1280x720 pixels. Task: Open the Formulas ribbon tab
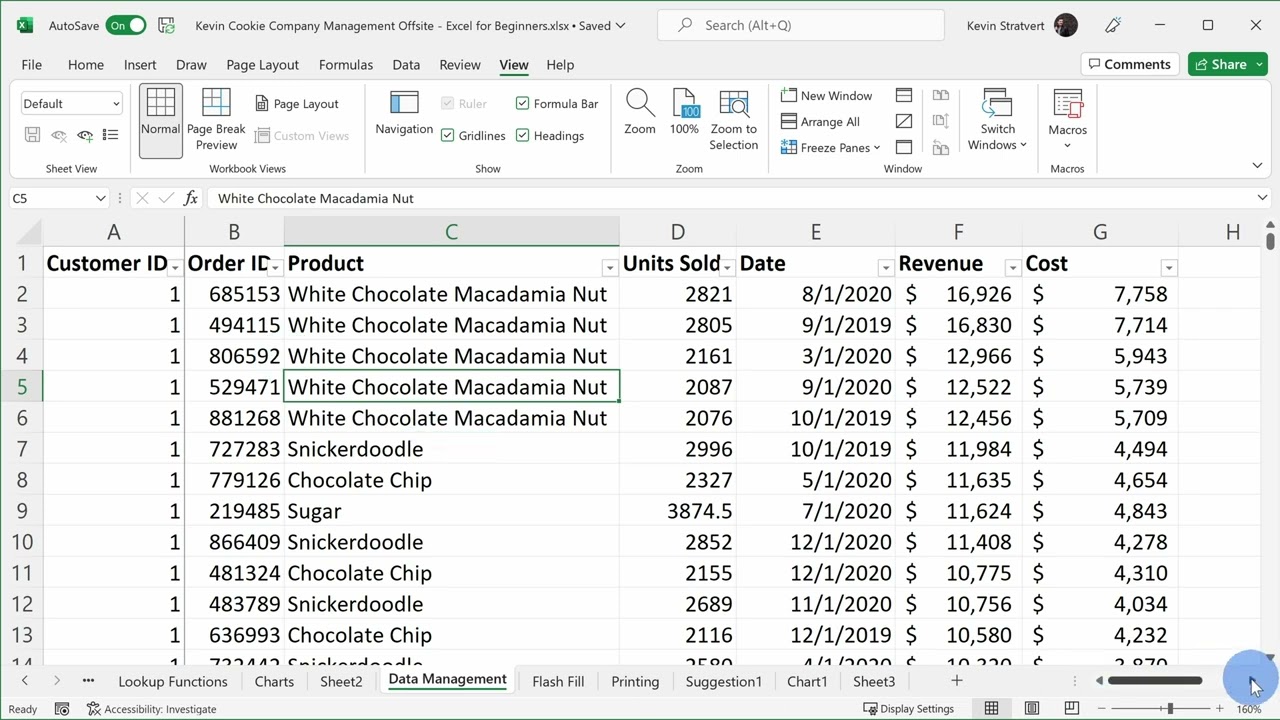point(346,64)
